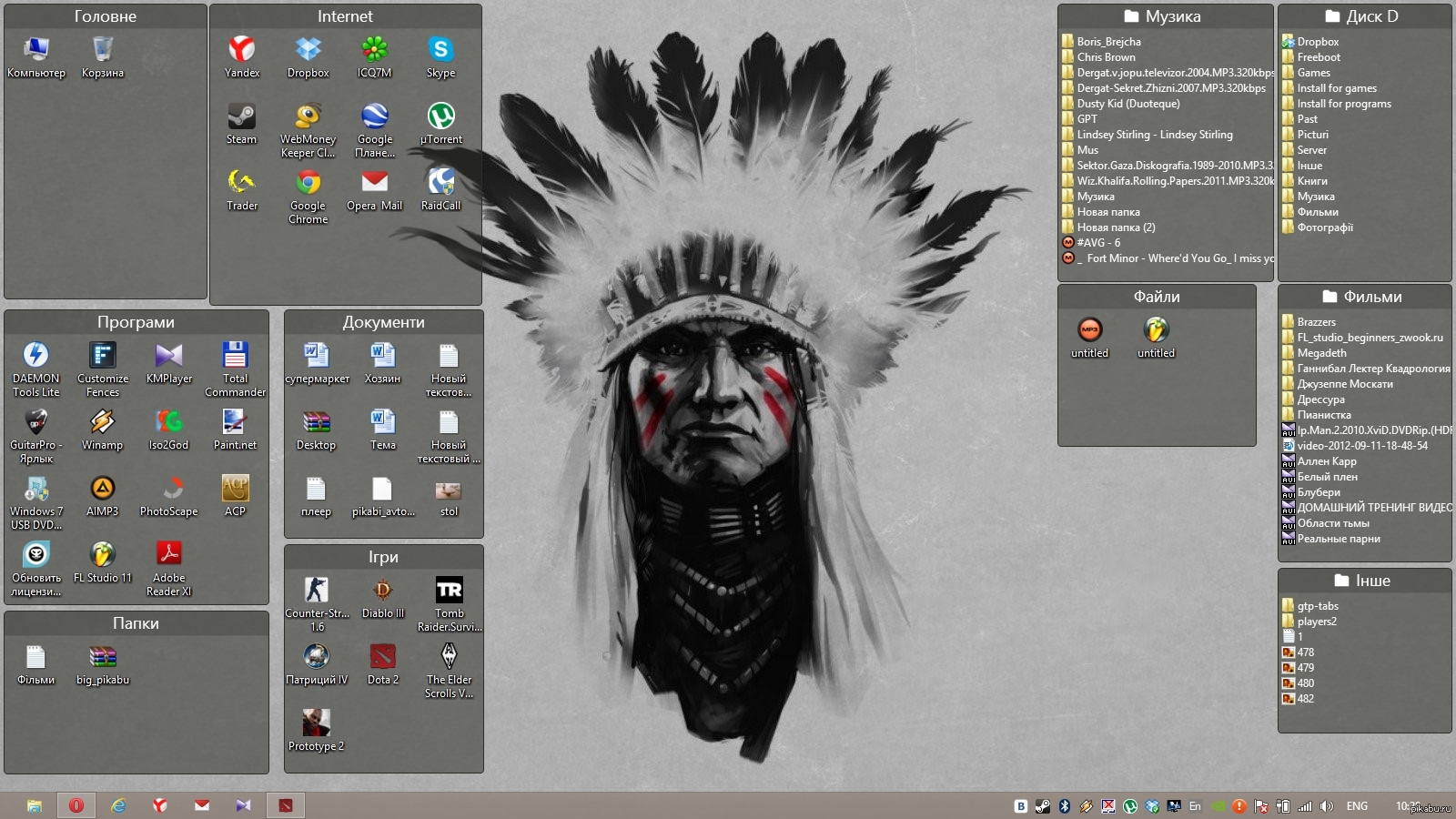The image size is (1456, 819).
Task: Open the Megadeth folder in Фильми
Action: click(x=1321, y=353)
